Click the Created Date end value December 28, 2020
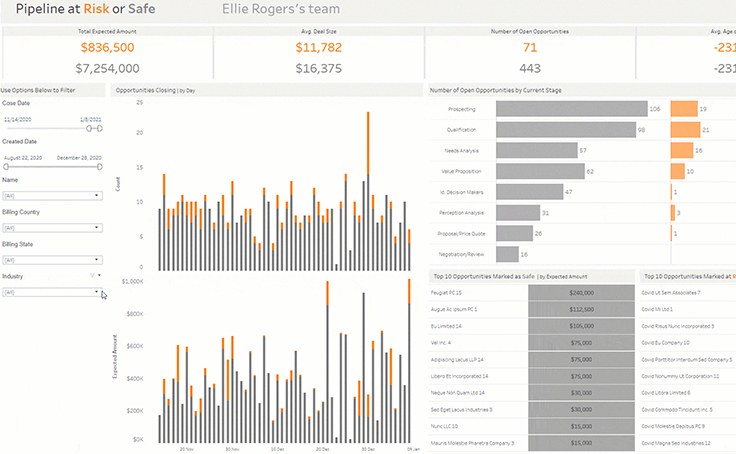 [79, 158]
